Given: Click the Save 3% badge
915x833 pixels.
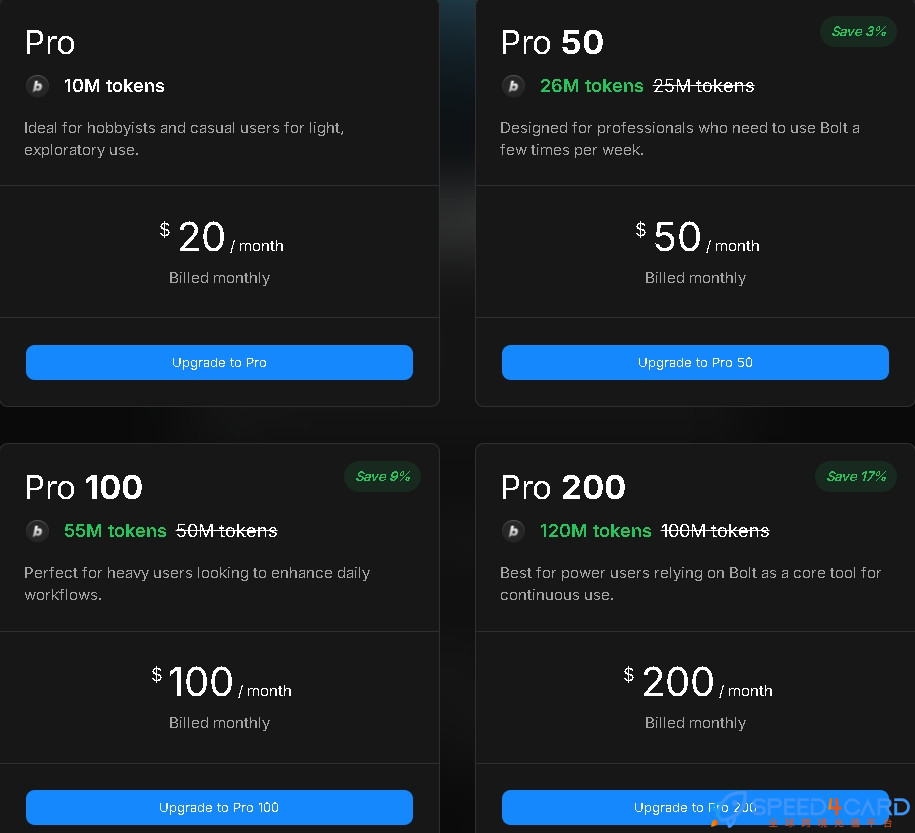Looking at the screenshot, I should (858, 32).
